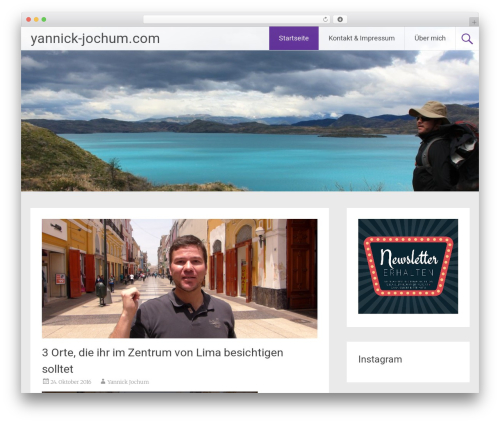Reload page via address bar icon
The image size is (500, 423).
click(x=325, y=20)
